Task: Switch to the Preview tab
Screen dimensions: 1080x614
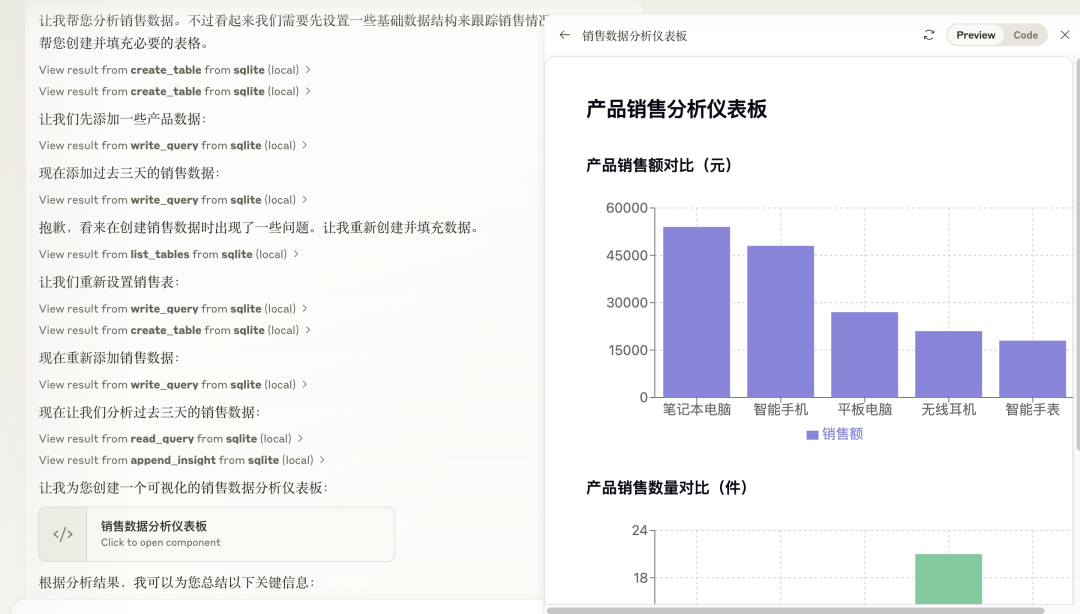Action: click(x=973, y=34)
